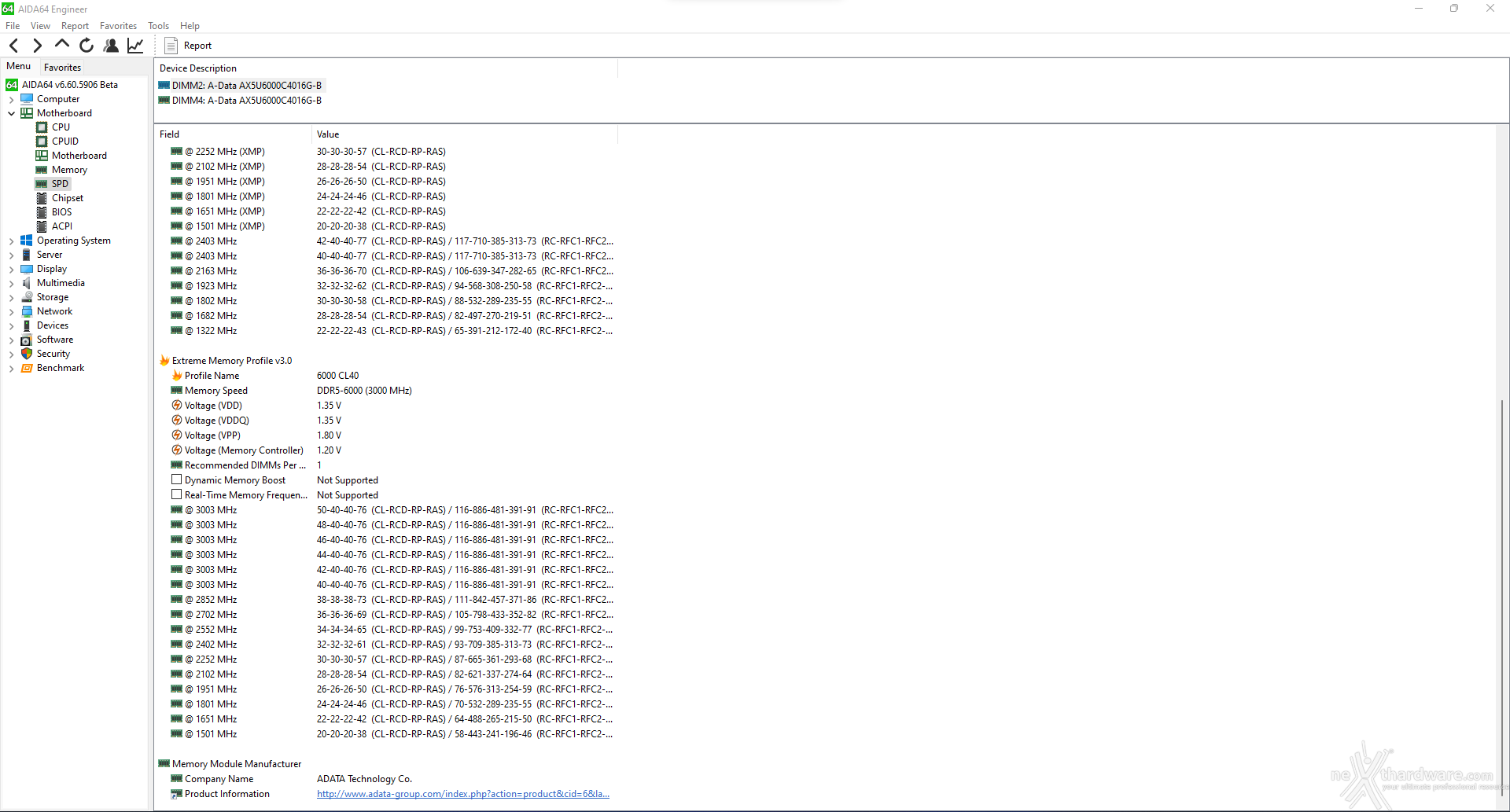
Task: Expand the Computer tree node
Action: [x=11, y=100]
